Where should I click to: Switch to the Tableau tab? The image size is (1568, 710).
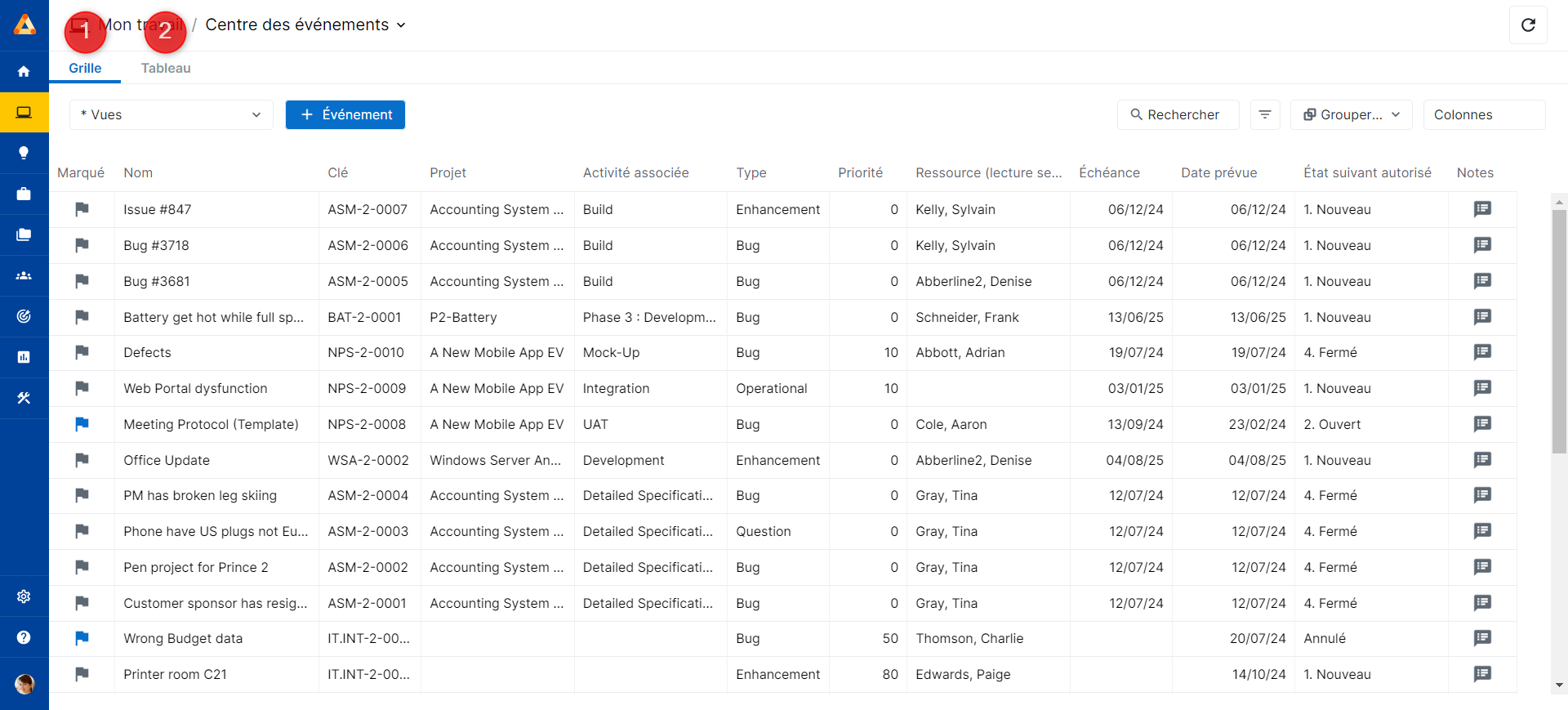pos(166,69)
